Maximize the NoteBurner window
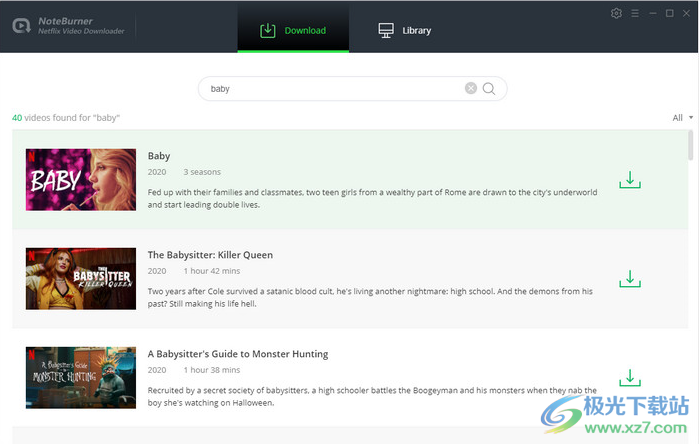 [x=670, y=13]
